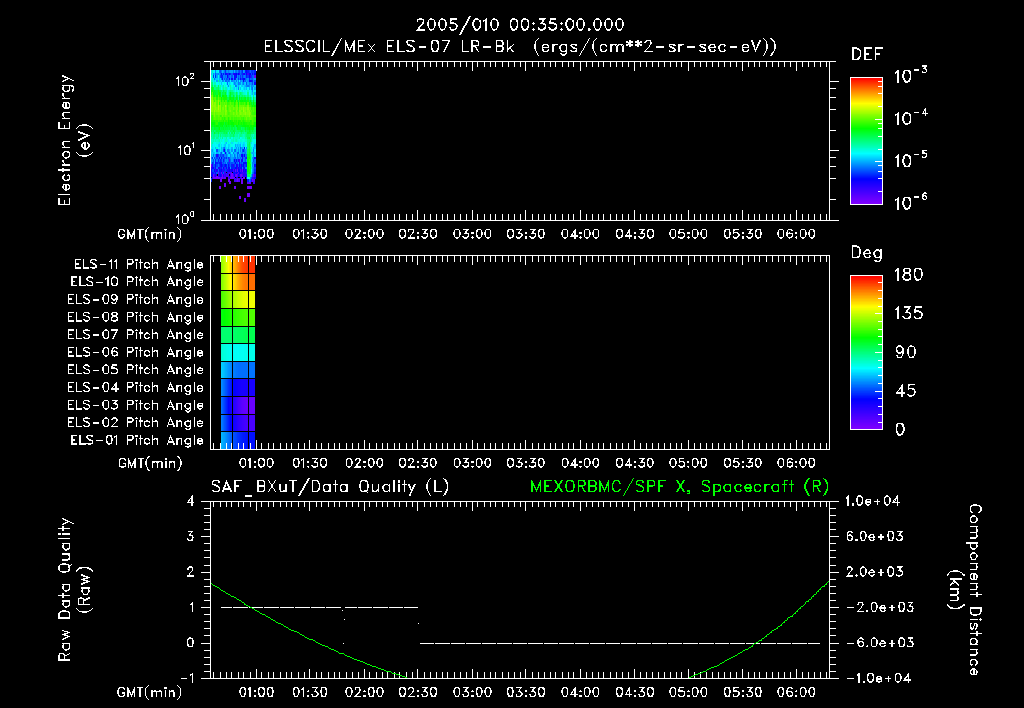Click the white data quality line at level 1
The width and height of the screenshot is (1024, 708).
tap(319, 607)
